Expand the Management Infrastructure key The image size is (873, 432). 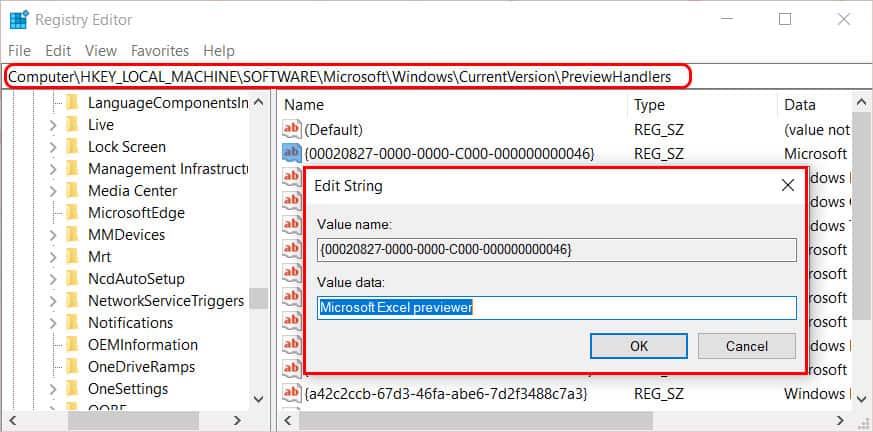coord(53,169)
